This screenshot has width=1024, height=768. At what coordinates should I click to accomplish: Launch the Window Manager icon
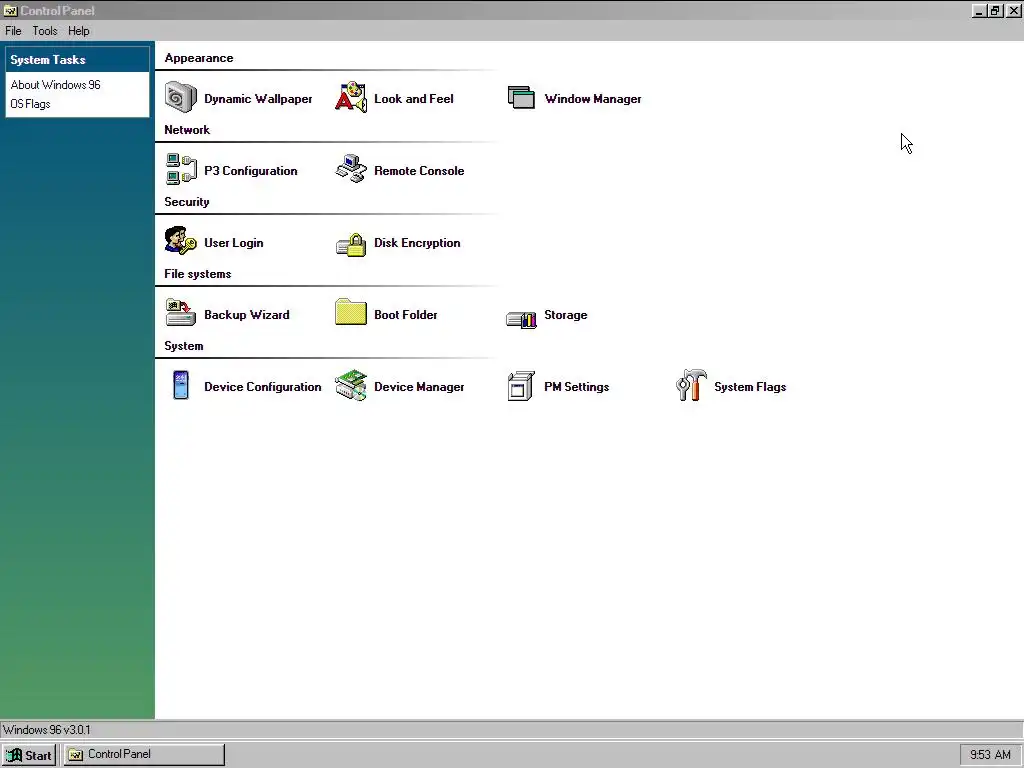coord(521,98)
